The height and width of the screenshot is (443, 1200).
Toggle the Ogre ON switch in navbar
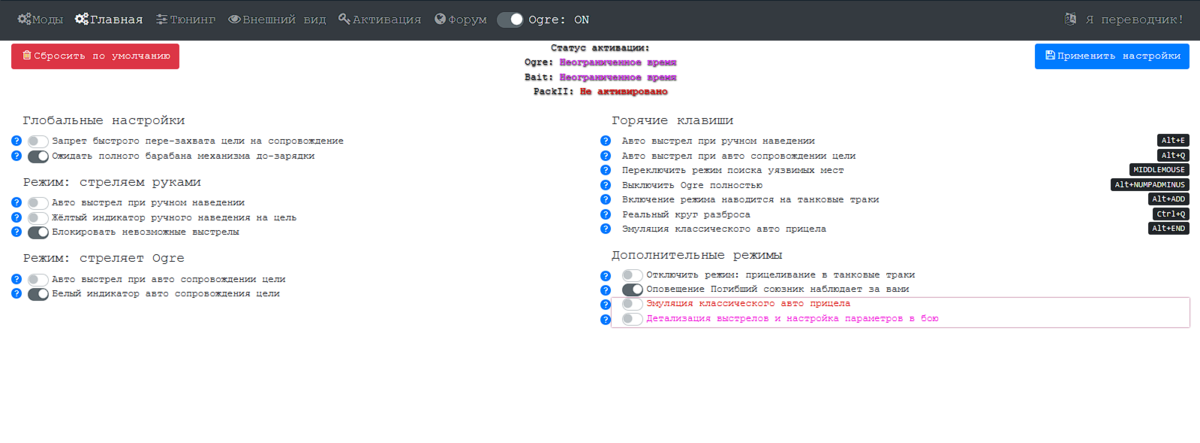point(510,19)
